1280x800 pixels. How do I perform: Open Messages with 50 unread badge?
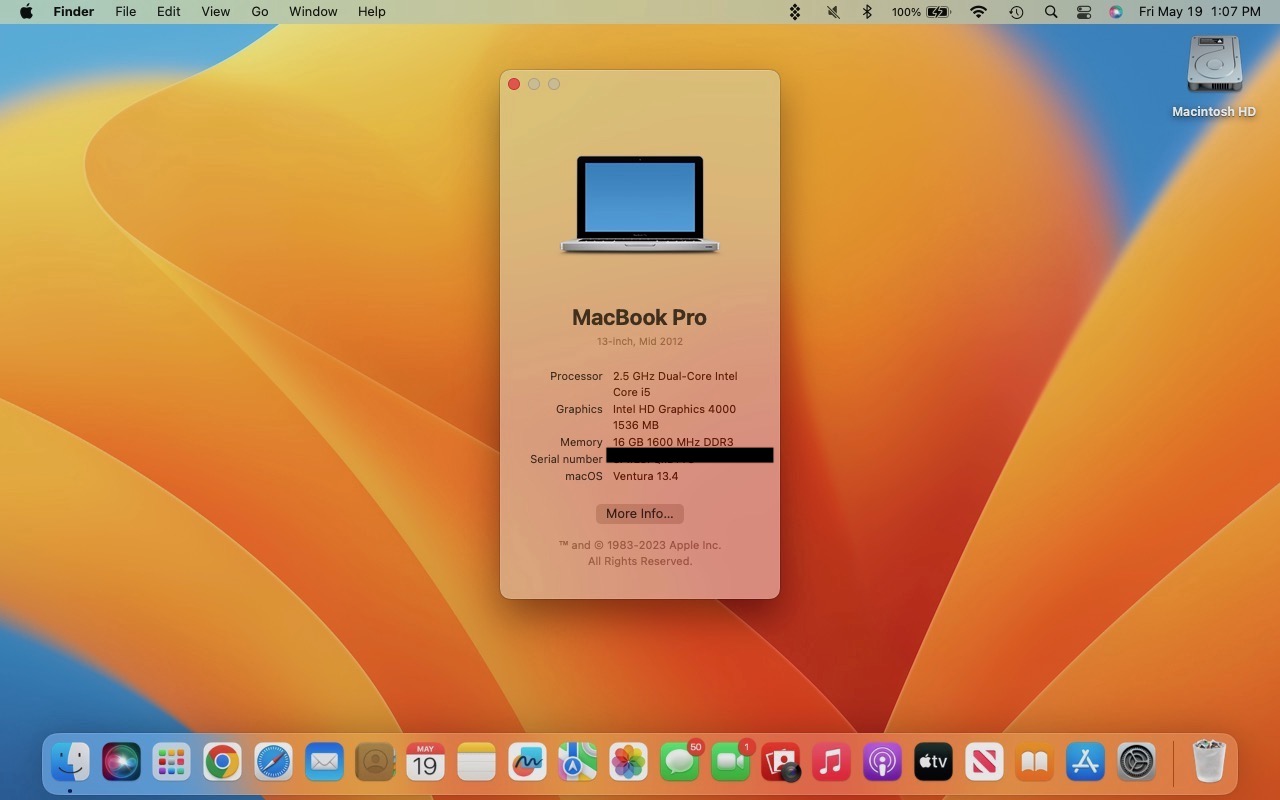pyautogui.click(x=680, y=763)
